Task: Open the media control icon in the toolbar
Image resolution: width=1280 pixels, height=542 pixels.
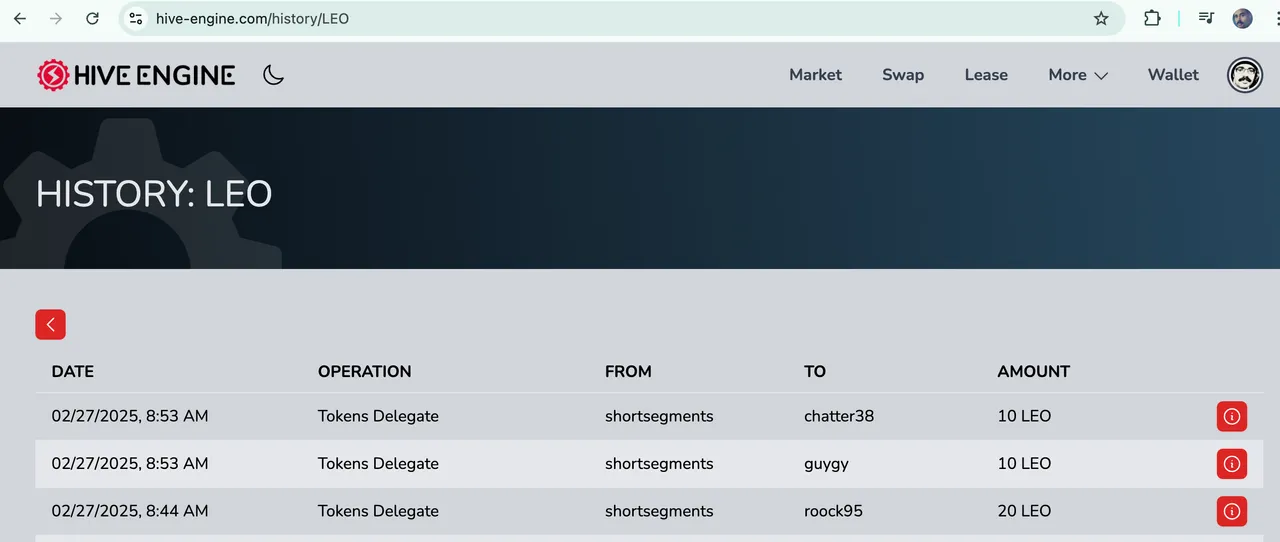Action: [x=1206, y=18]
